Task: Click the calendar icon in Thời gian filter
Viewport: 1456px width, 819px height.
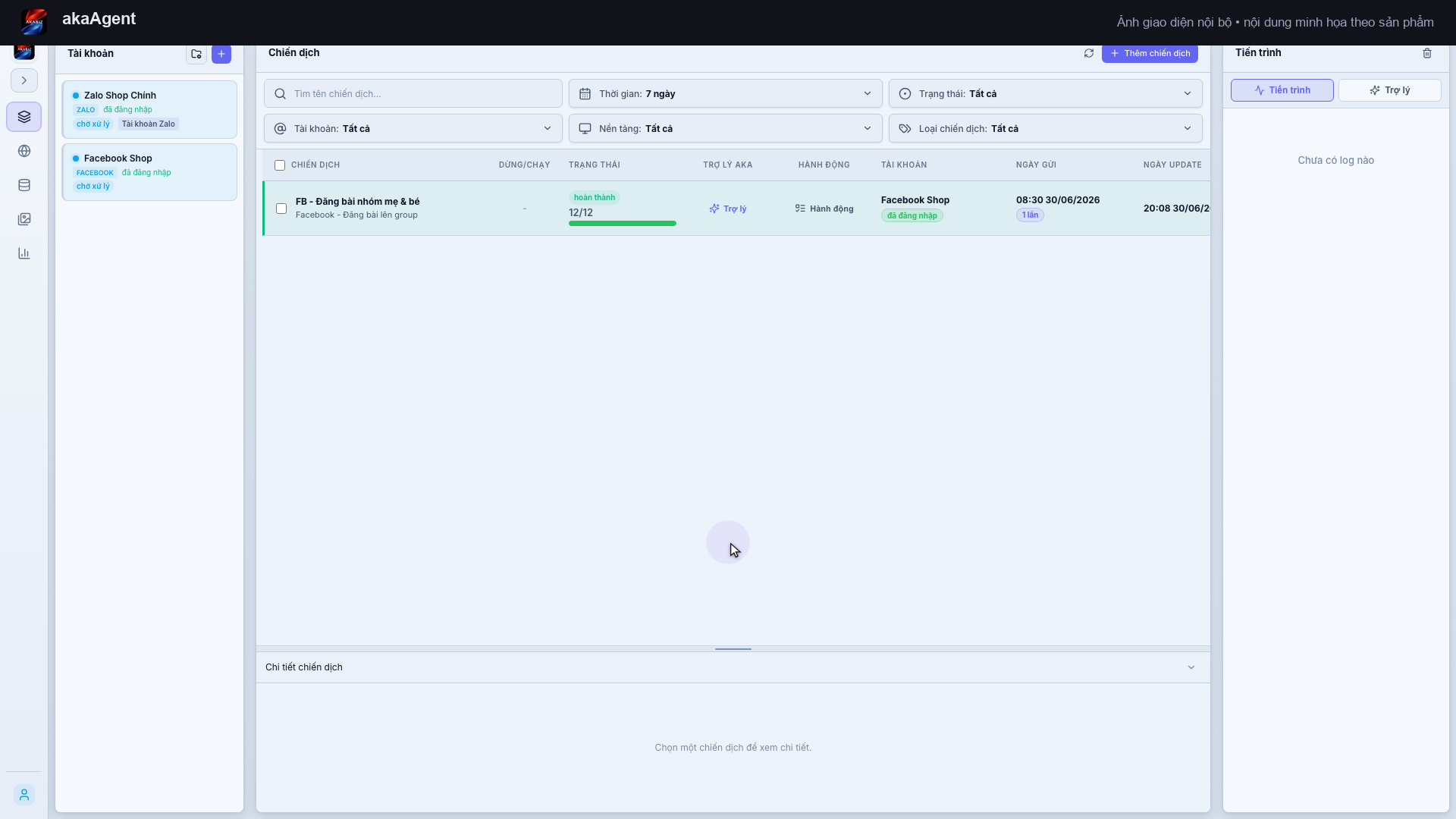Action: point(585,94)
